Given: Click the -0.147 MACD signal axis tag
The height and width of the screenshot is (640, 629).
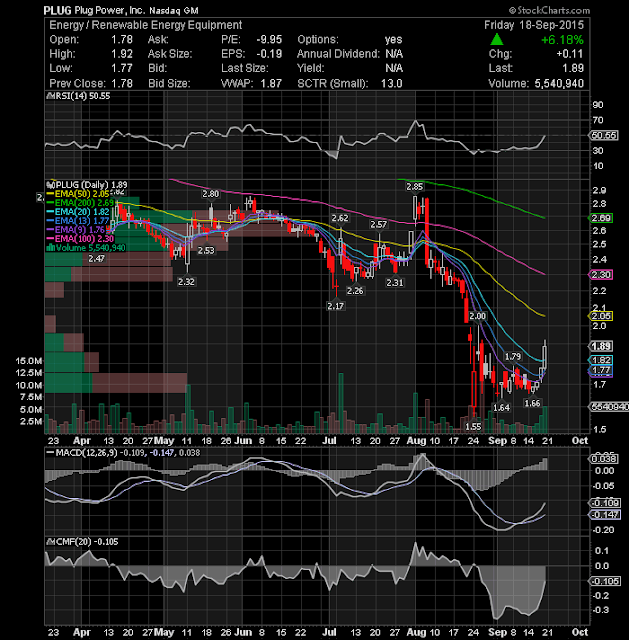Looking at the screenshot, I should 605,515.
